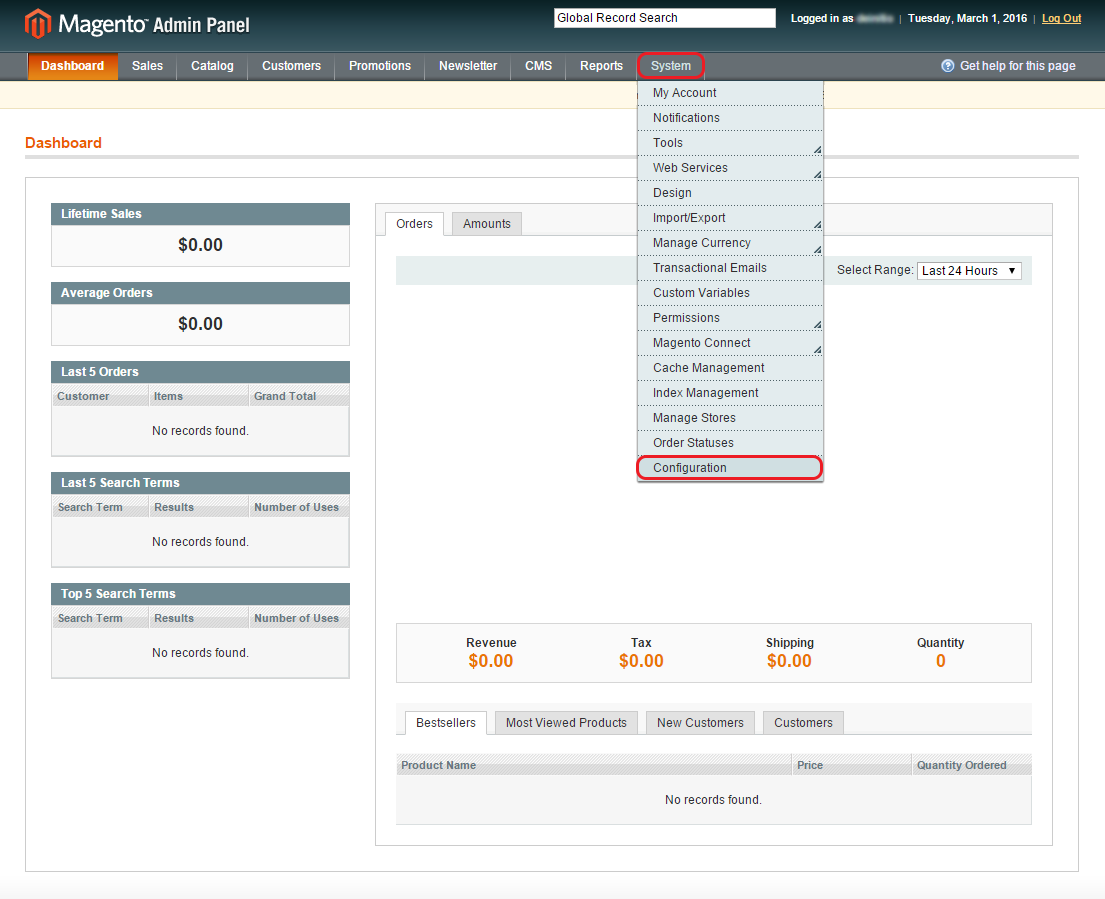Click the Shipping $0.00 value
Viewport: 1105px width, 899px height.
pos(789,661)
